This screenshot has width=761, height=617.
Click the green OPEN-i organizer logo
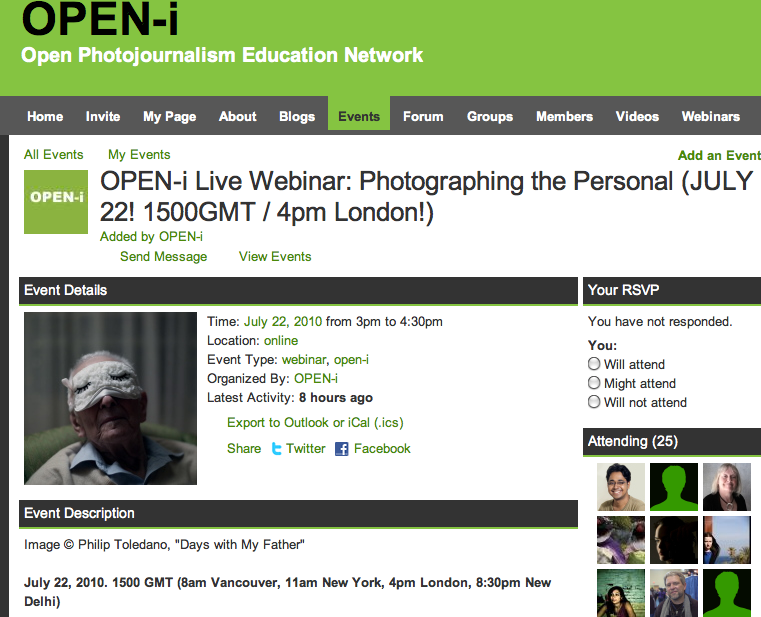(56, 202)
